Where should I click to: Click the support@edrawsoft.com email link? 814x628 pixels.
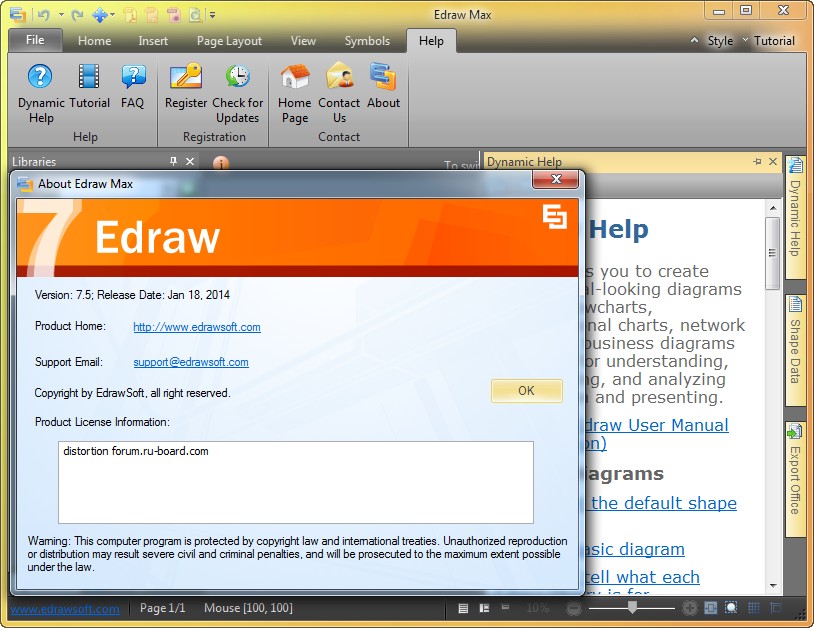click(x=191, y=362)
